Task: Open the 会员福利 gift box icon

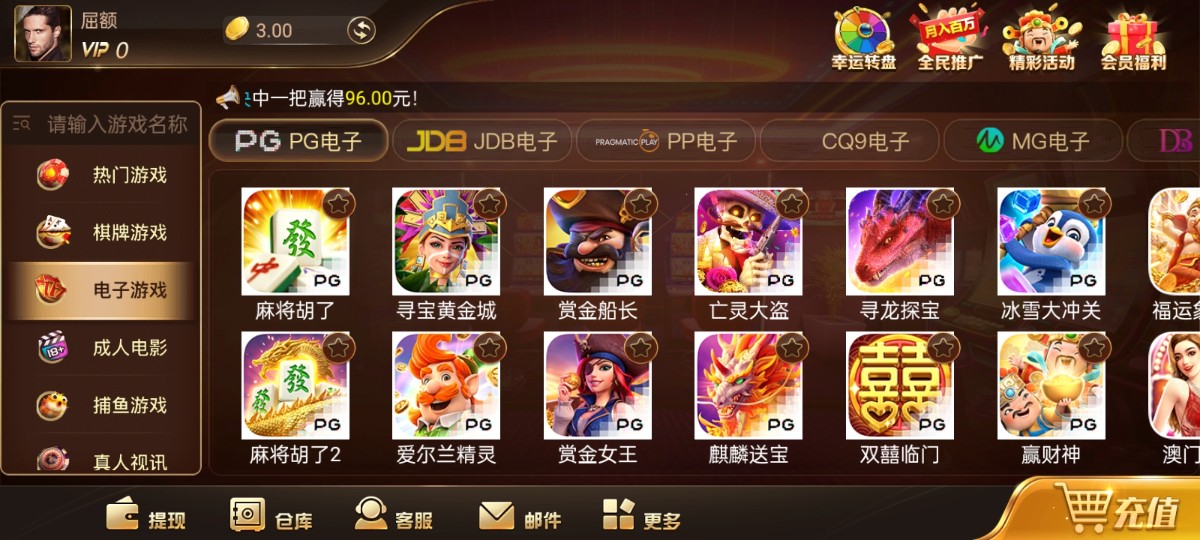Action: point(1133,33)
